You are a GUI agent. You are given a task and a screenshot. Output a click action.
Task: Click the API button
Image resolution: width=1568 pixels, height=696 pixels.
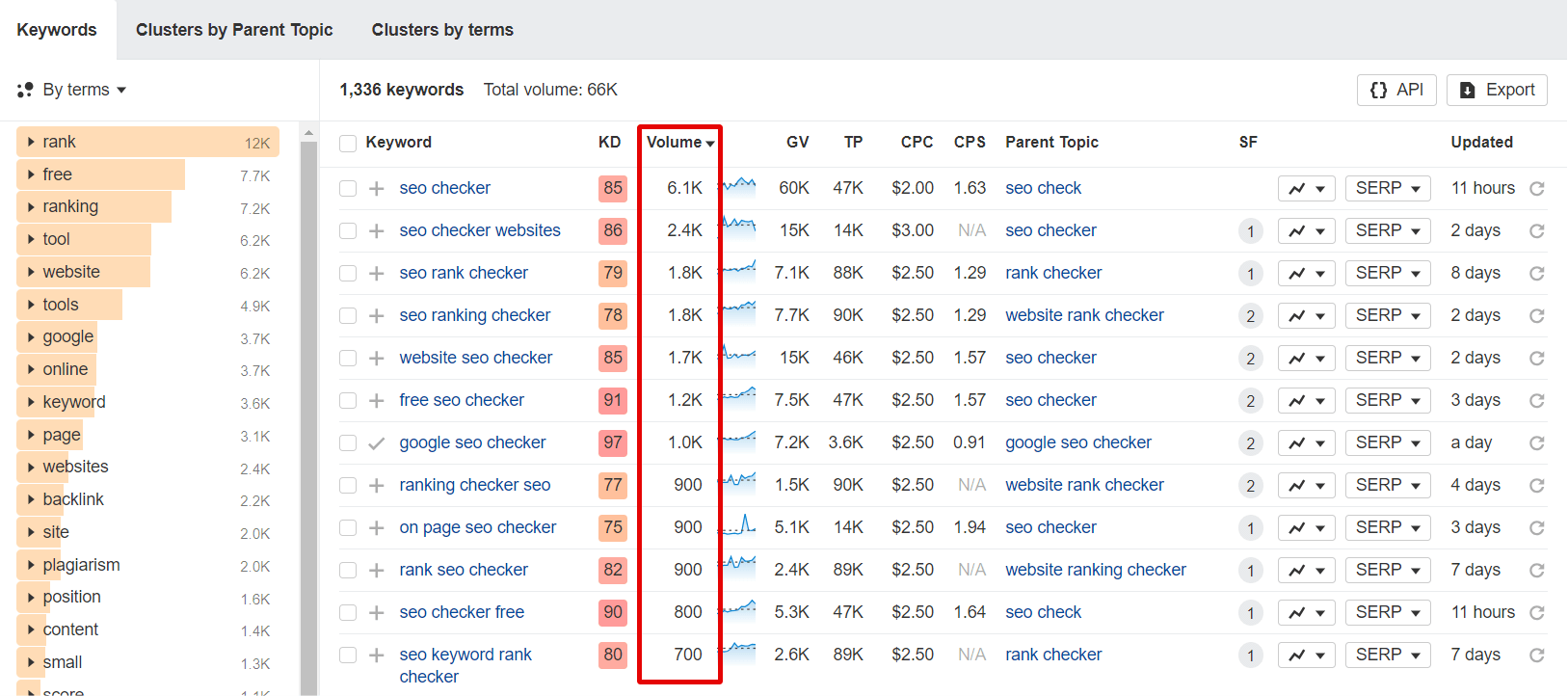click(1396, 90)
